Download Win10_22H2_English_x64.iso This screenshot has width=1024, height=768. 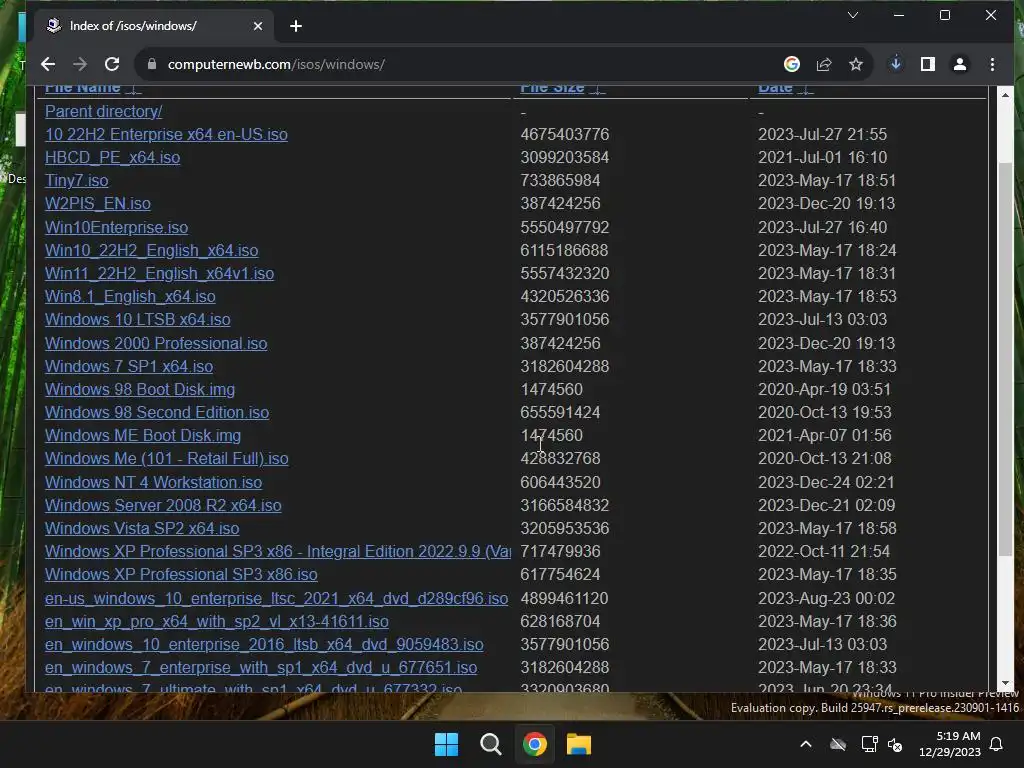152,250
